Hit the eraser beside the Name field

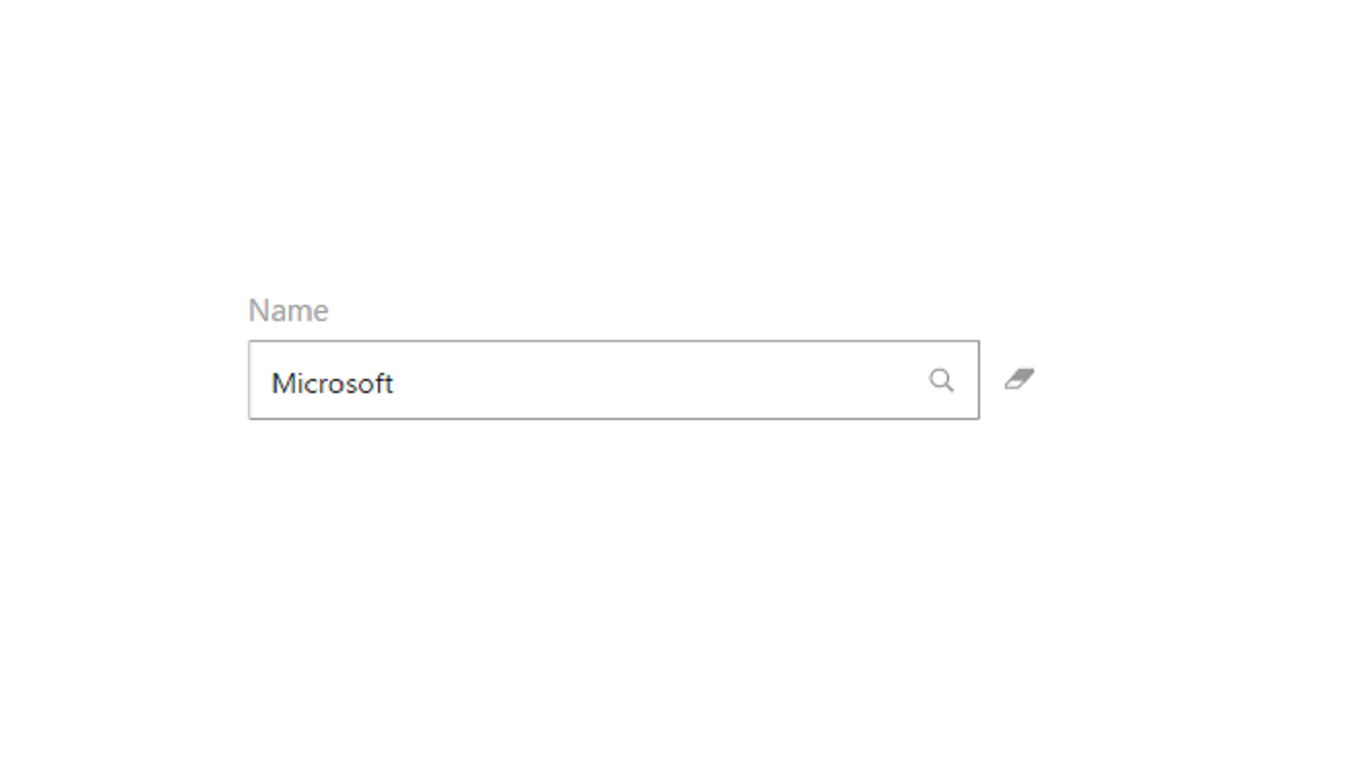click(x=1019, y=379)
